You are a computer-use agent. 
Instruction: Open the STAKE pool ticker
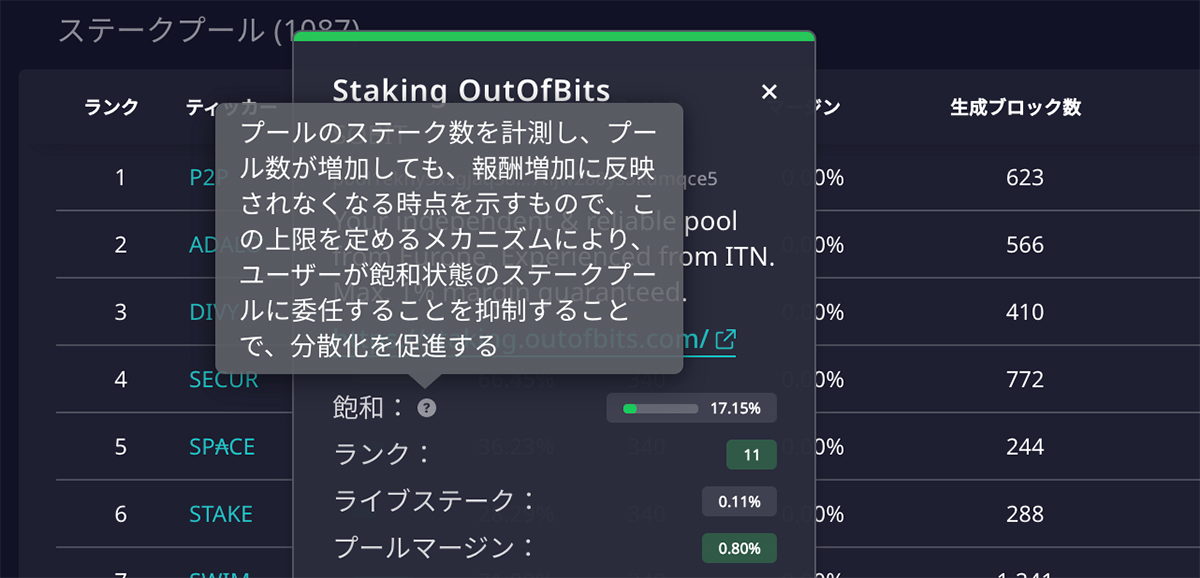click(221, 514)
